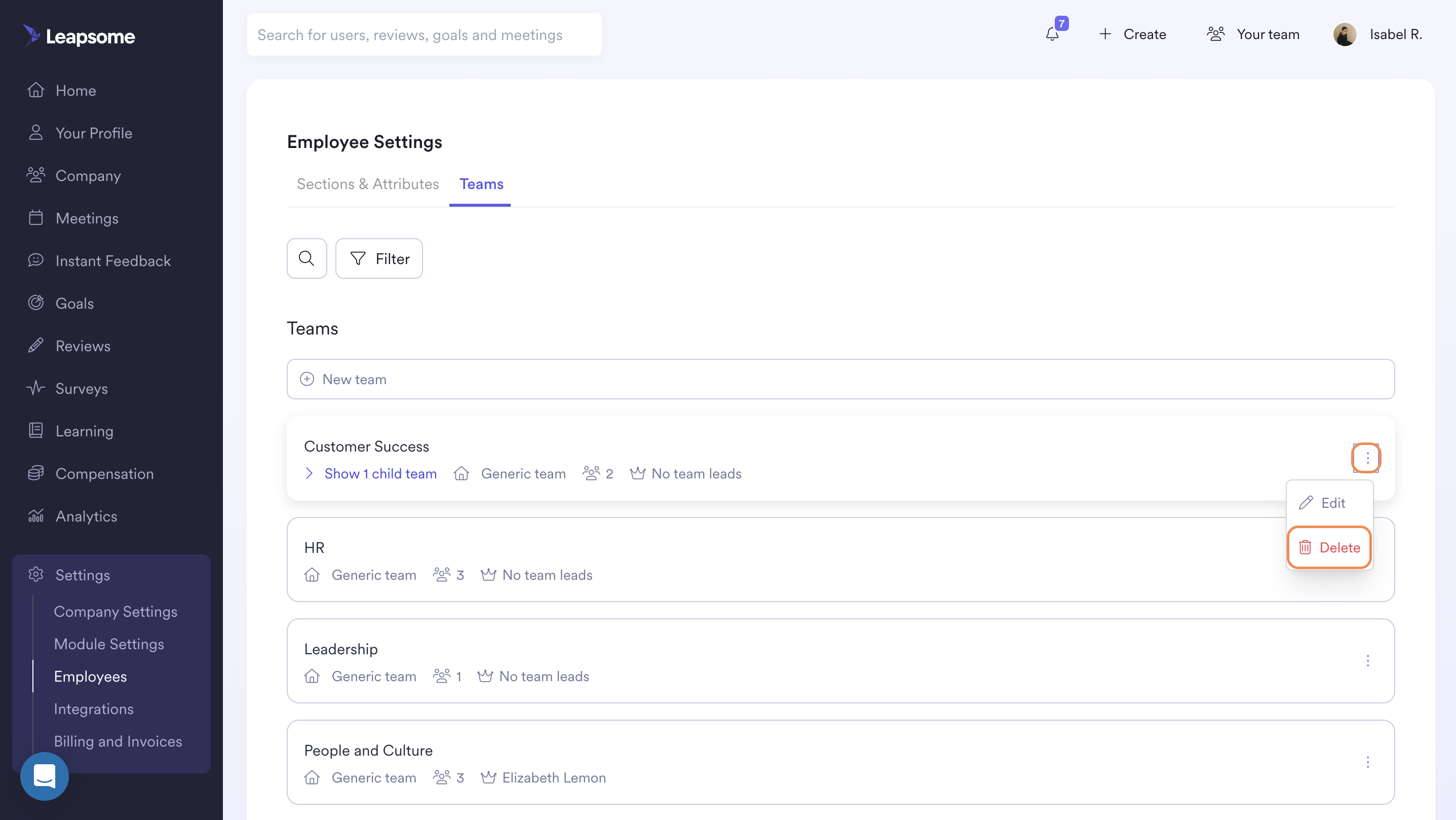
Task: Open Goals from the sidebar
Action: 74,303
